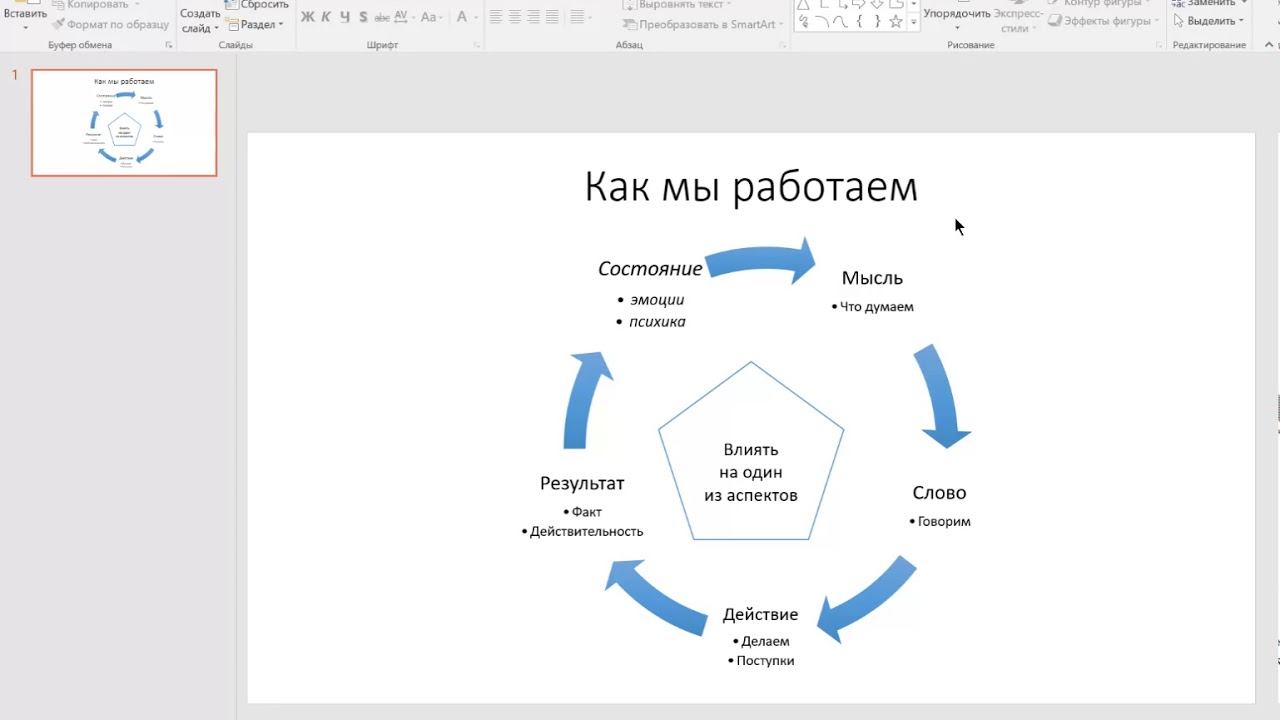Image resolution: width=1280 pixels, height=720 pixels.
Task: Click Сбросить reset slide button
Action: [x=257, y=5]
